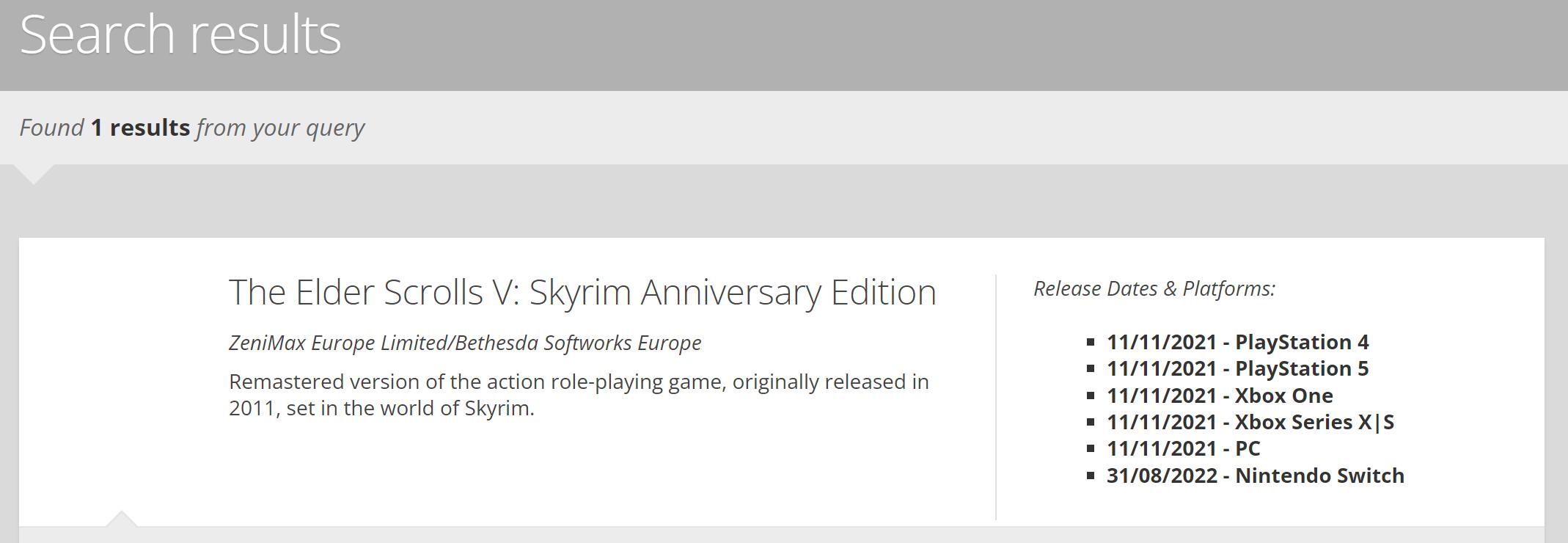Click the remastered version game description
Image resolution: width=1568 pixels, height=543 pixels.
click(x=579, y=395)
